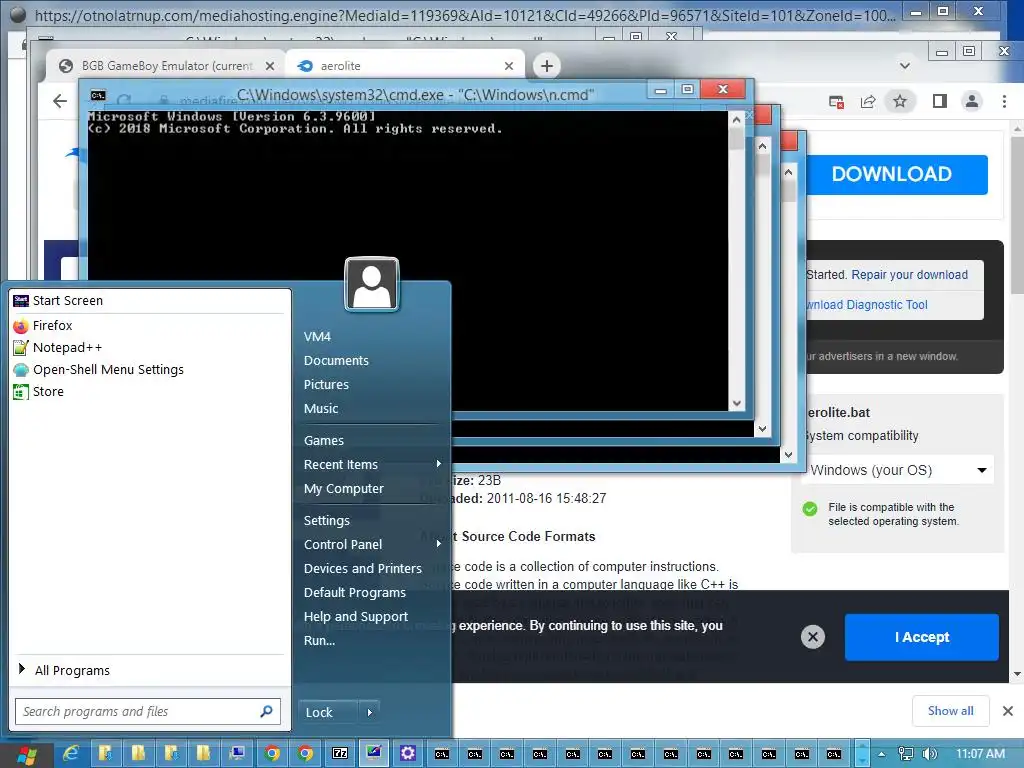The width and height of the screenshot is (1024, 768).
Task: Open Internet Explorer from the taskbar
Action: [x=71, y=754]
